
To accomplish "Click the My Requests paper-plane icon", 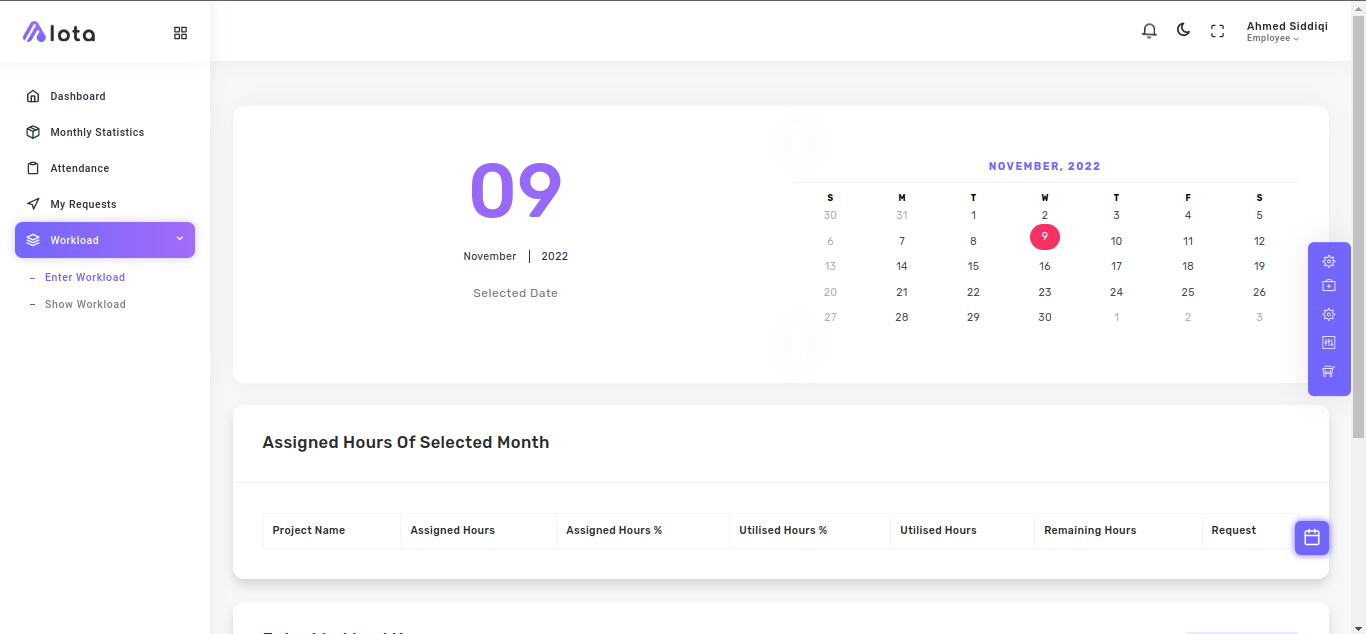I will [33, 204].
